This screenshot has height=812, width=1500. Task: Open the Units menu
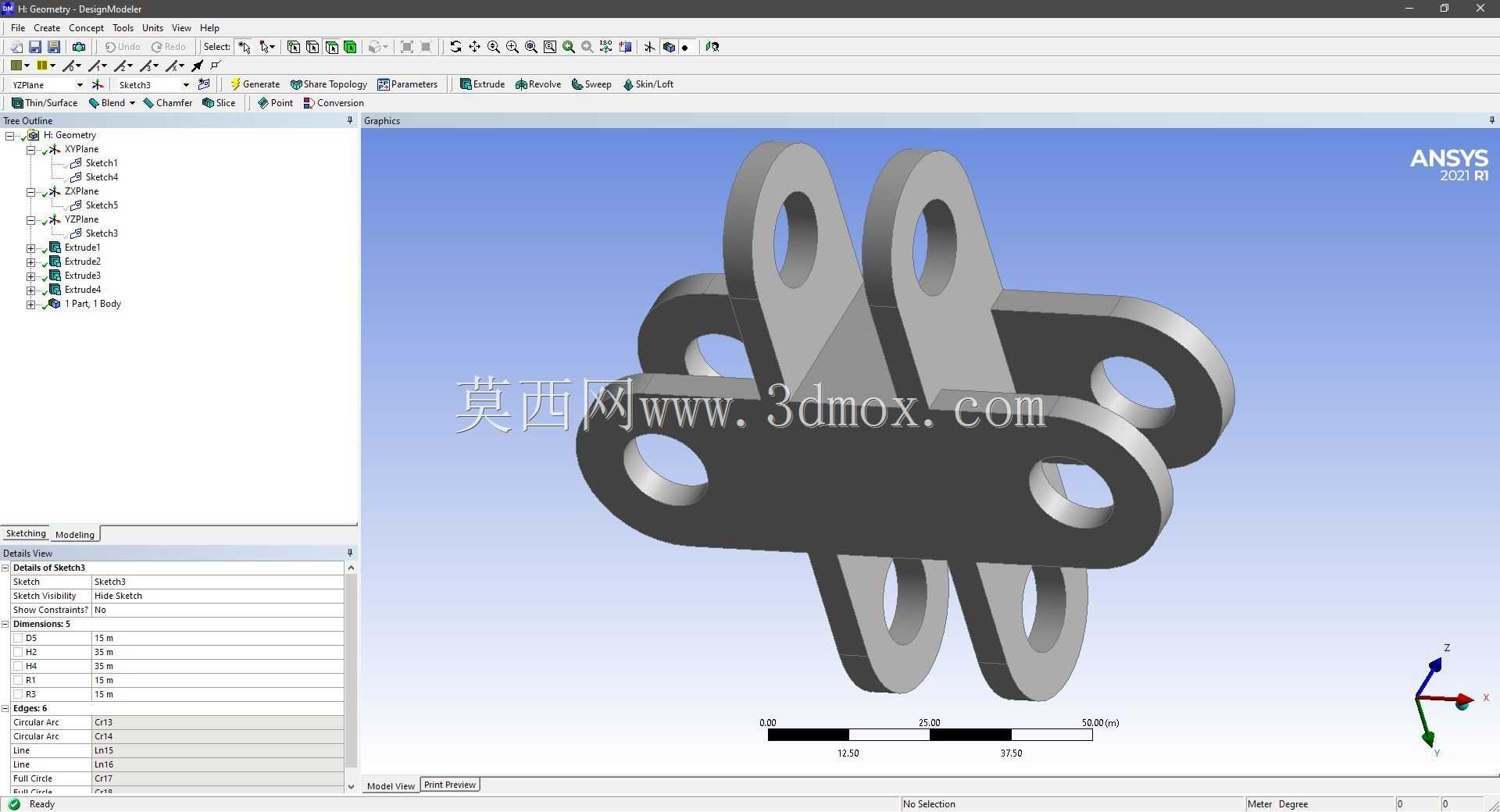[x=152, y=27]
